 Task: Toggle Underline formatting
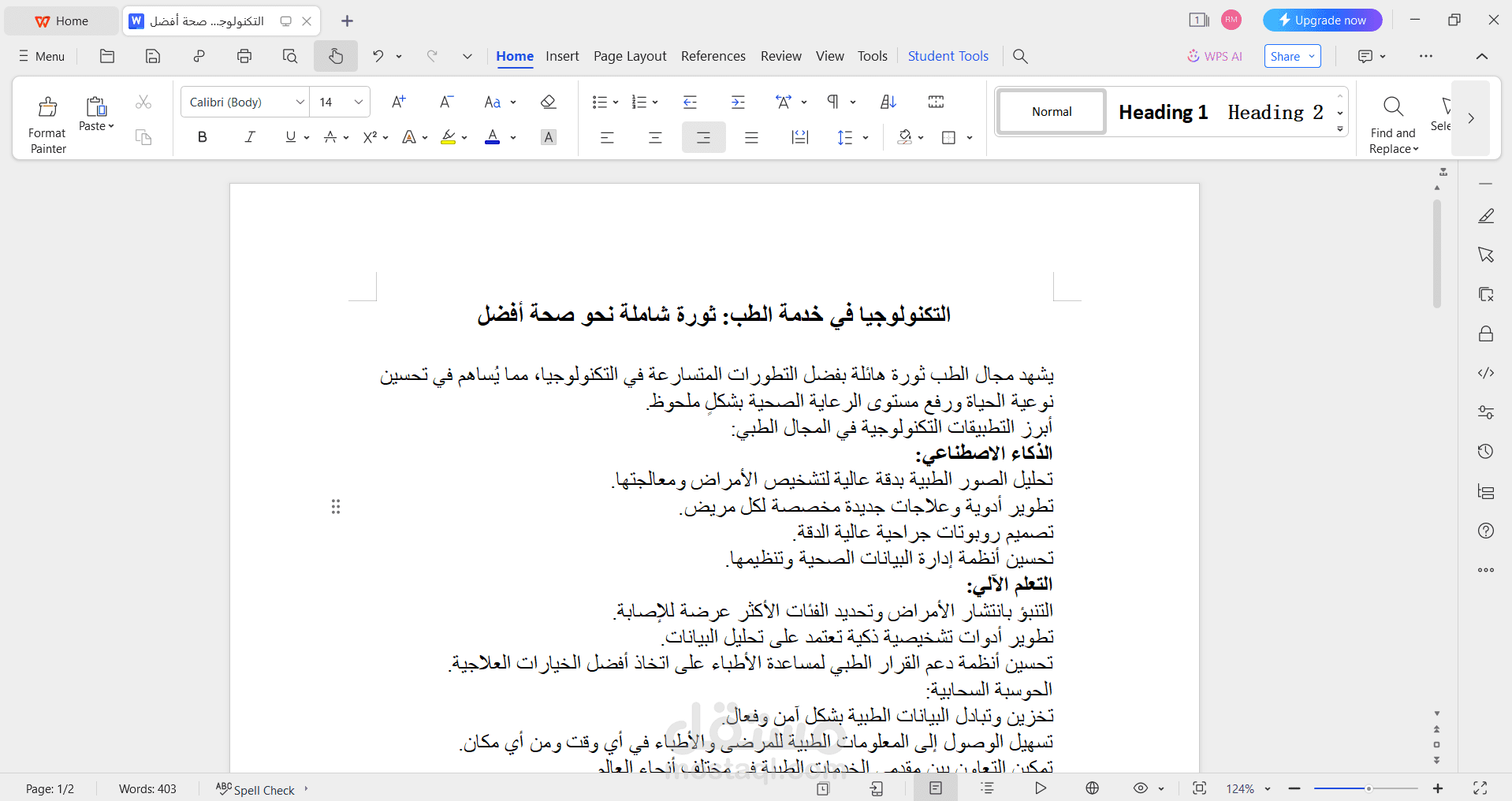290,137
